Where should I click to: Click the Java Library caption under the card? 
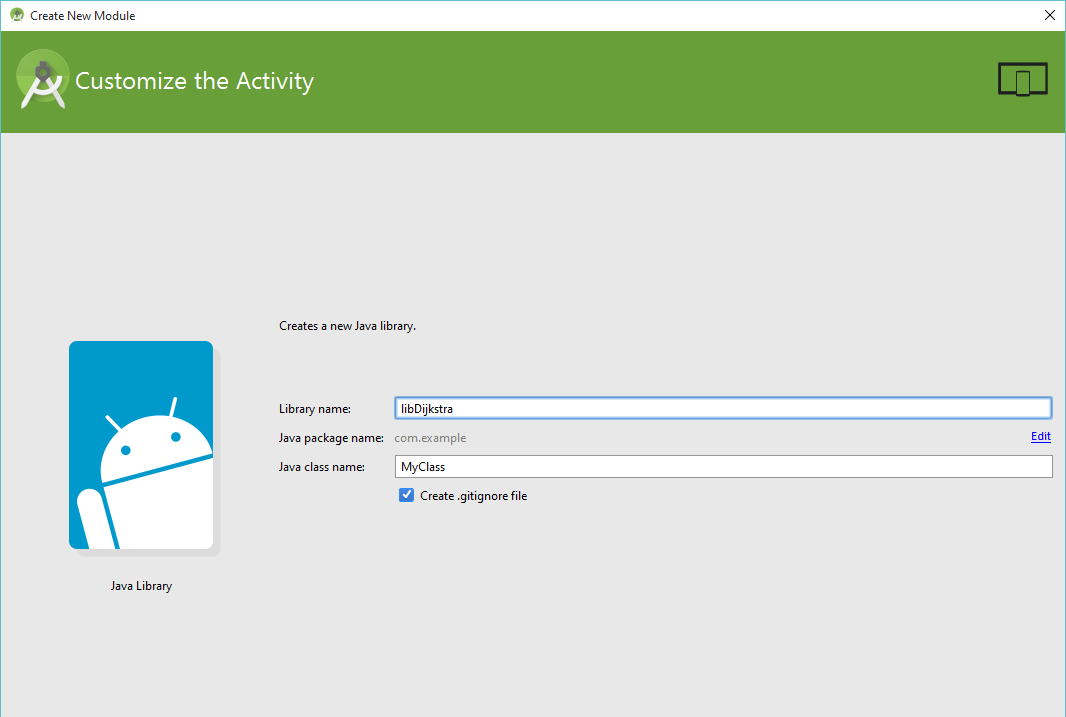click(140, 585)
